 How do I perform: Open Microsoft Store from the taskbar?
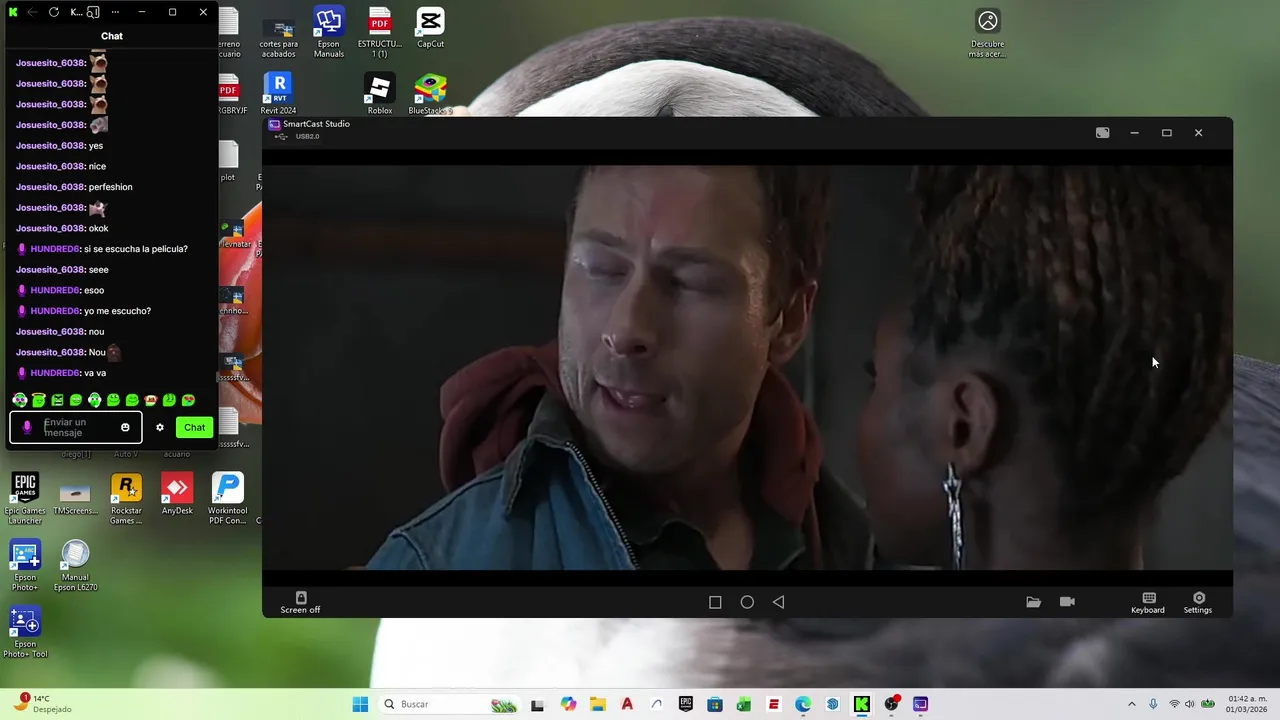[x=715, y=704]
